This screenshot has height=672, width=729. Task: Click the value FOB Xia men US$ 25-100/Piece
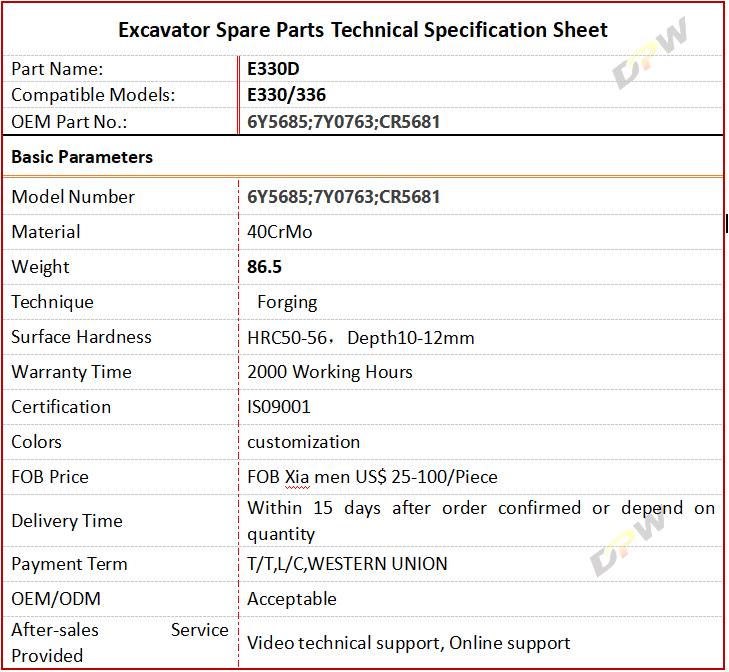pyautogui.click(x=372, y=477)
